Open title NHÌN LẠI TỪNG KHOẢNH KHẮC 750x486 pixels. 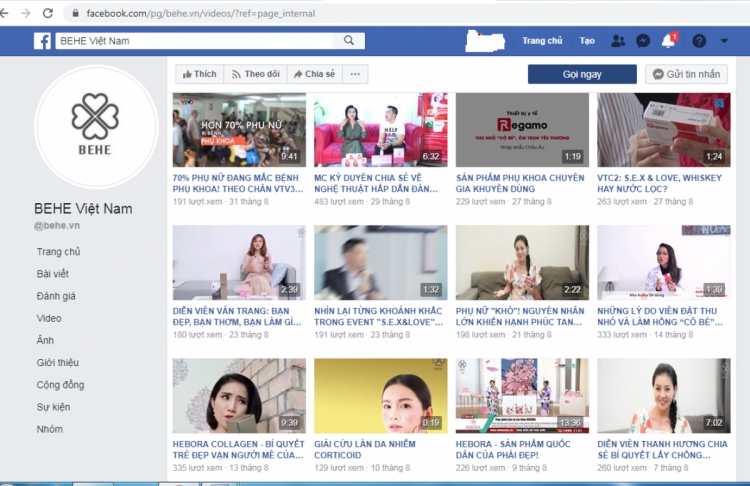tap(378, 316)
